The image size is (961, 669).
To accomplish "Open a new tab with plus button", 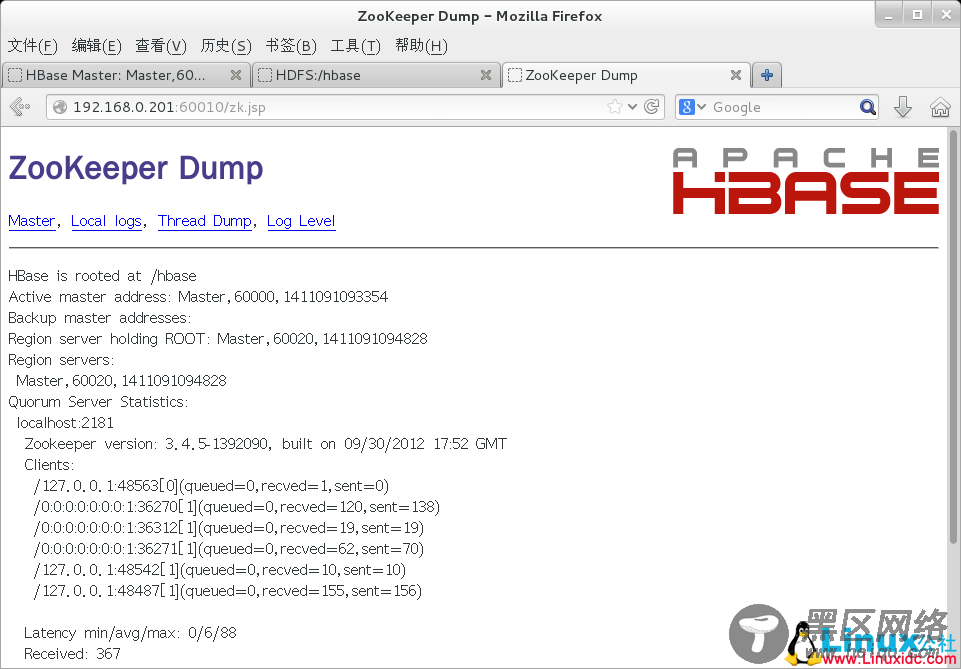I will (767, 75).
